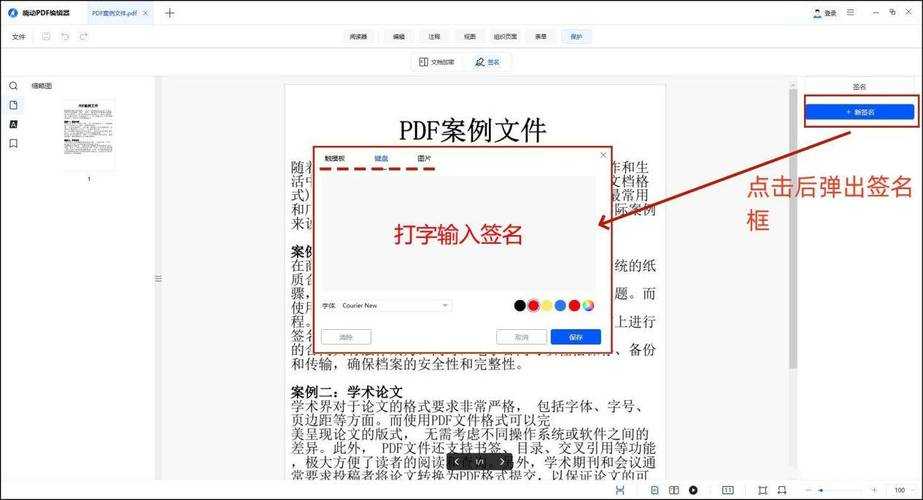This screenshot has height=500, width=923.
Task: Click the blue add new signature button
Action: (859, 112)
